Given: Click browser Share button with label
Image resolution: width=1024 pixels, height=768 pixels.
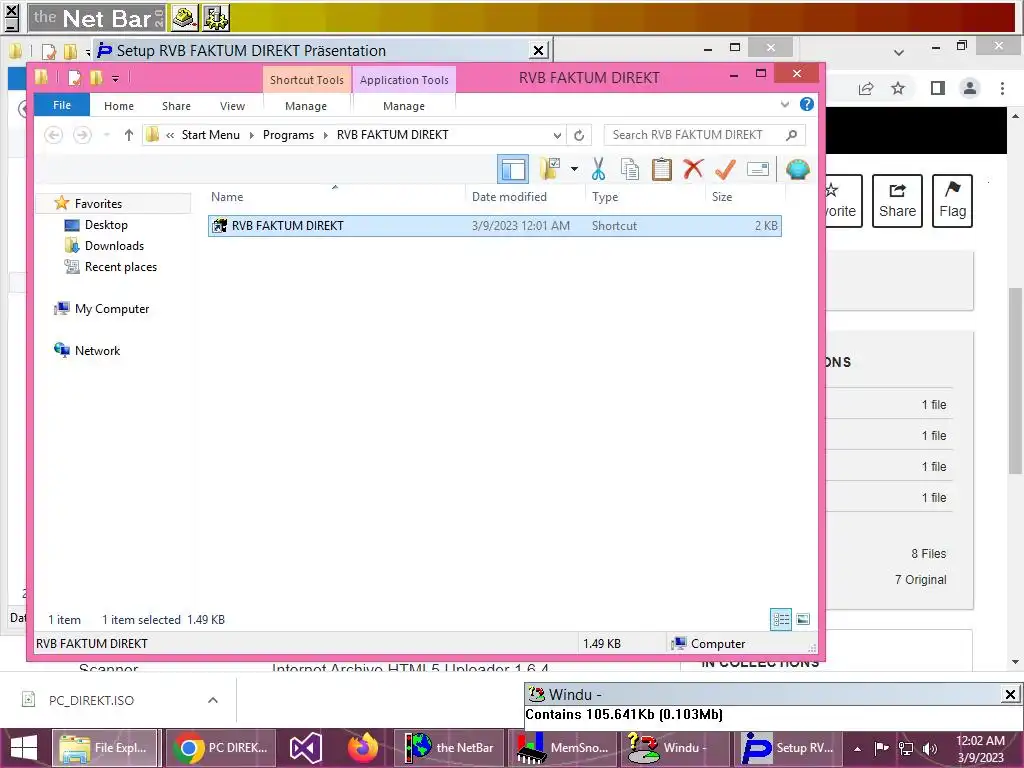Looking at the screenshot, I should coord(897,200).
